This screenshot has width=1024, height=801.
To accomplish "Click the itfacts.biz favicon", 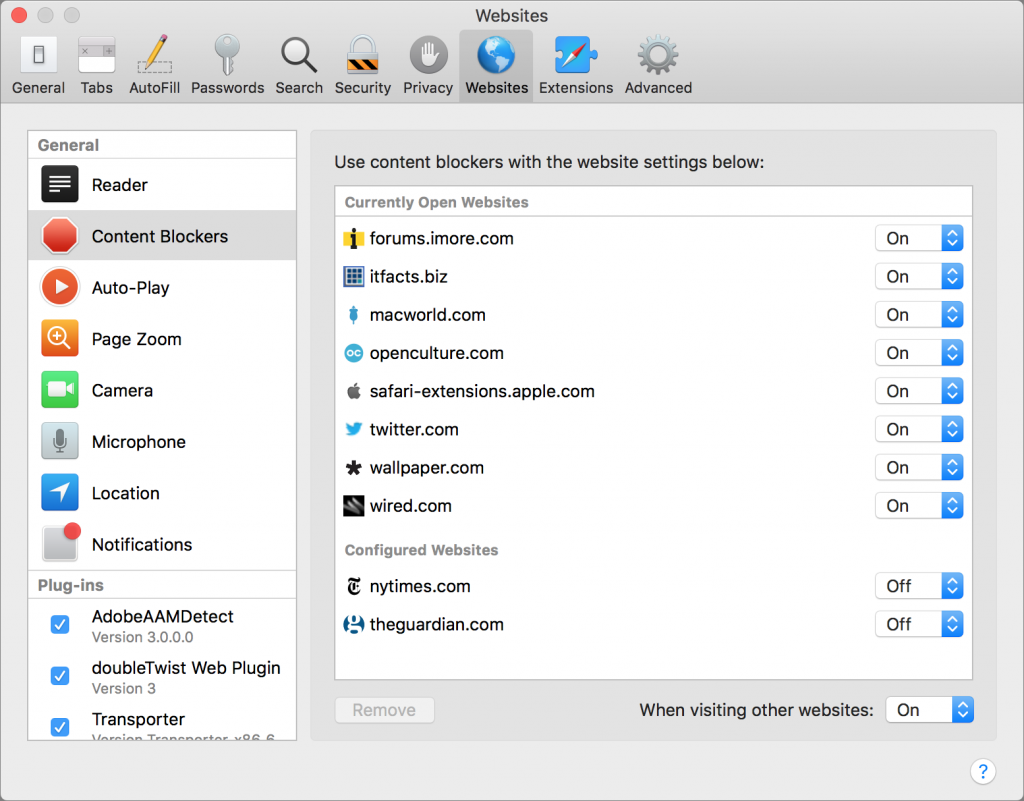I will [353, 277].
